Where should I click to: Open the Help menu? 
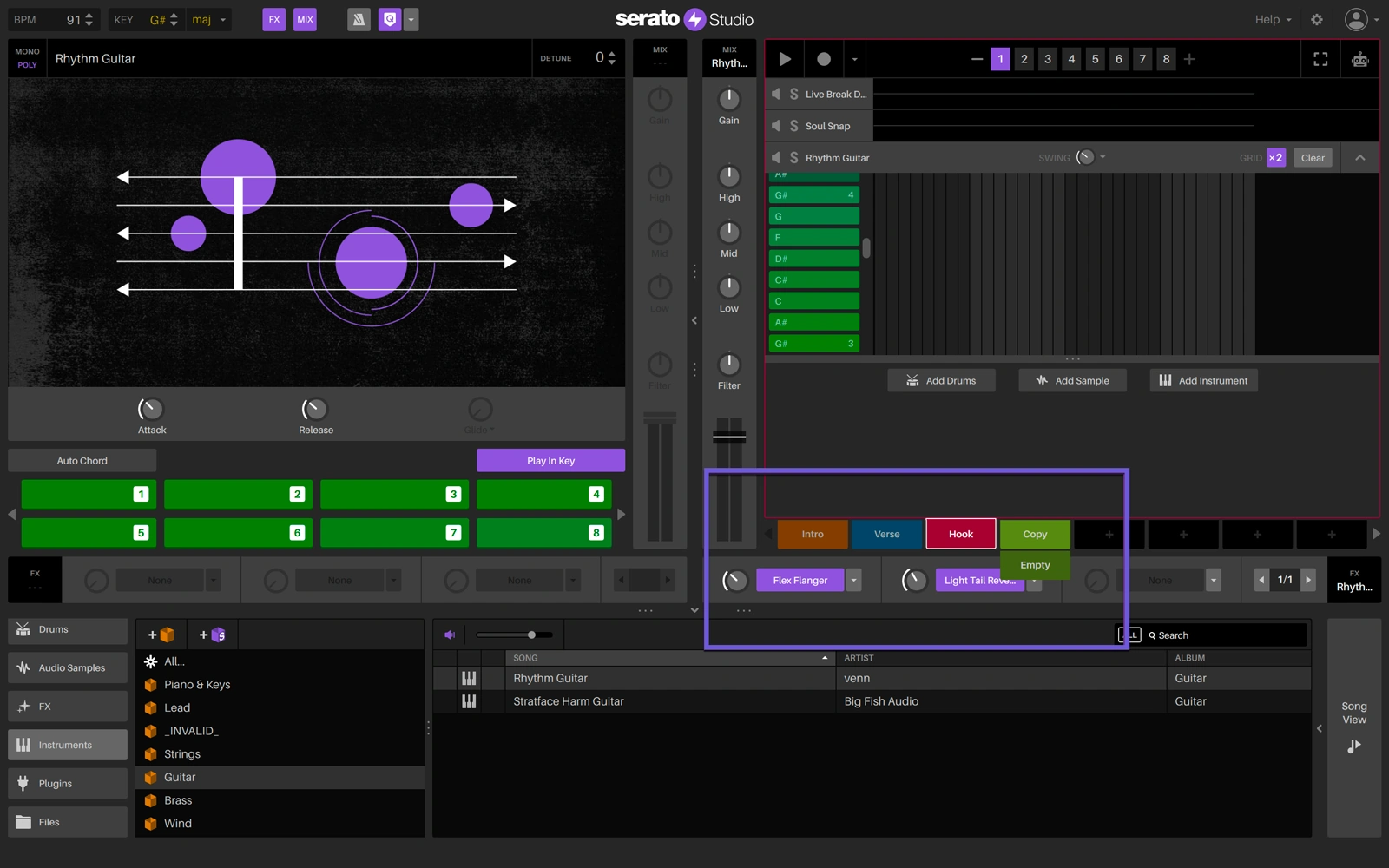click(x=1273, y=19)
